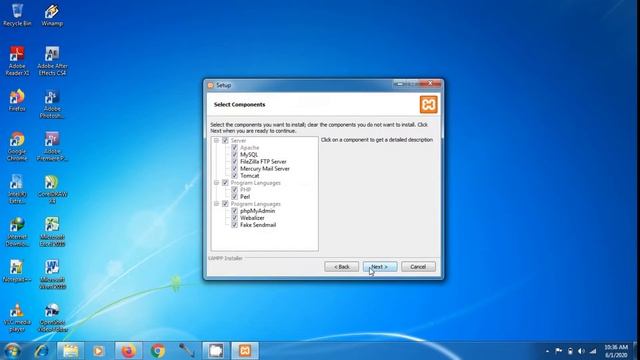Collapse the Program Languages group containing Perl
Screen dimensions: 640x360
(216, 183)
